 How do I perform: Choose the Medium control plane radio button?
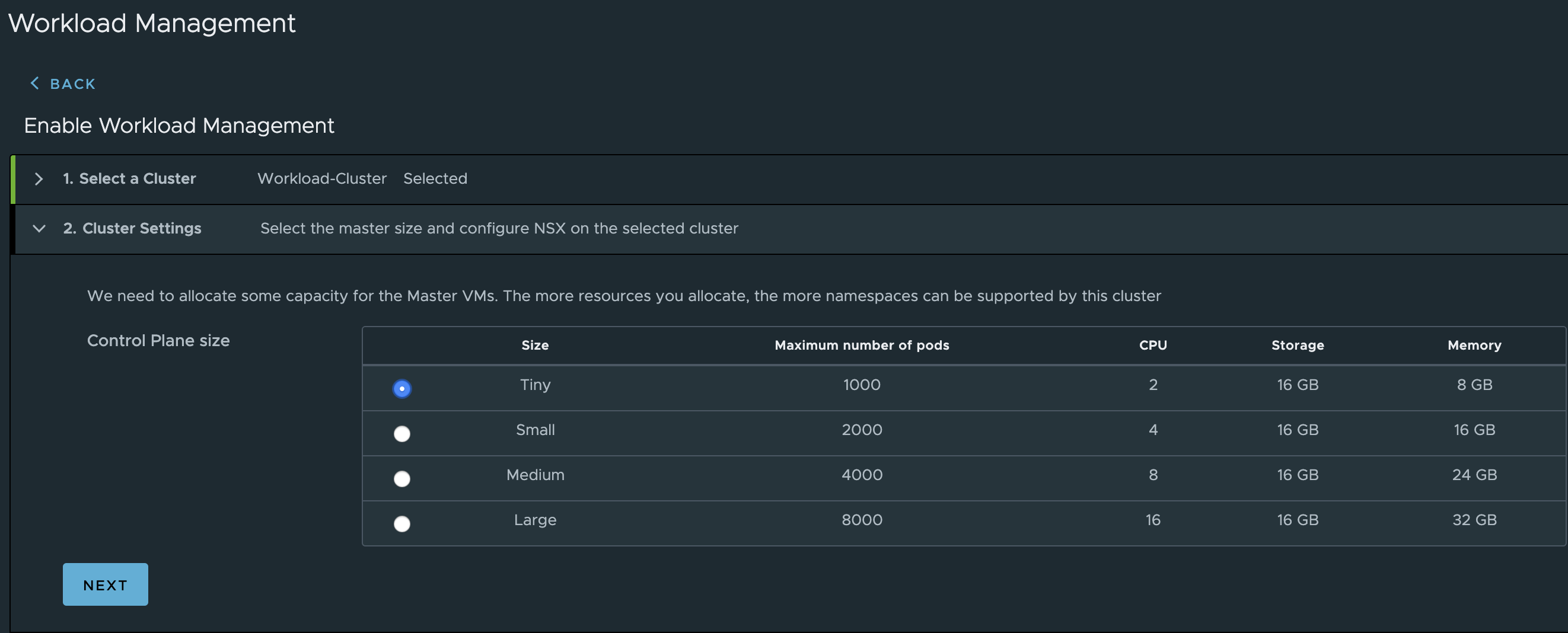(x=401, y=478)
